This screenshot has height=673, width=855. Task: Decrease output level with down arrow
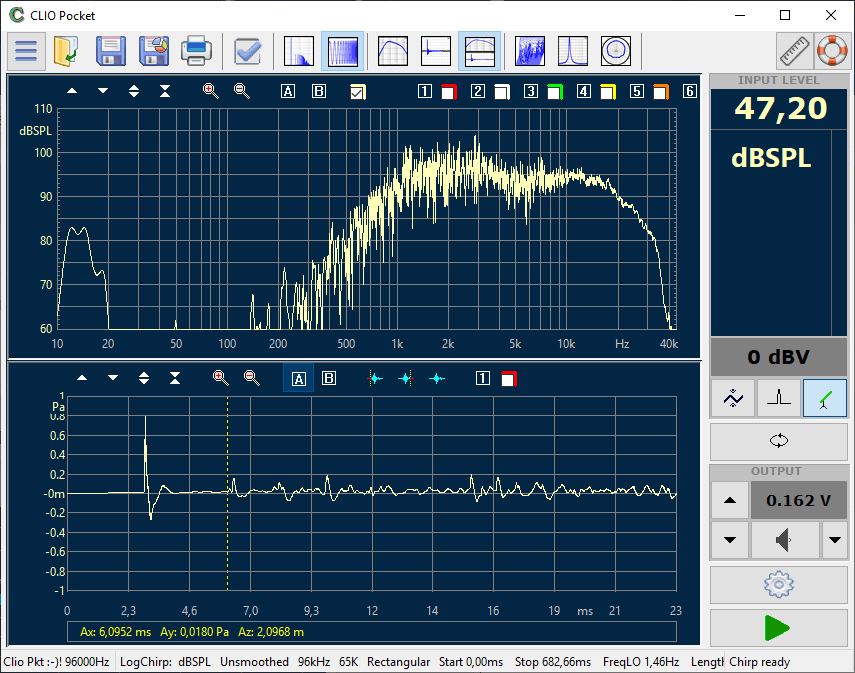[729, 541]
